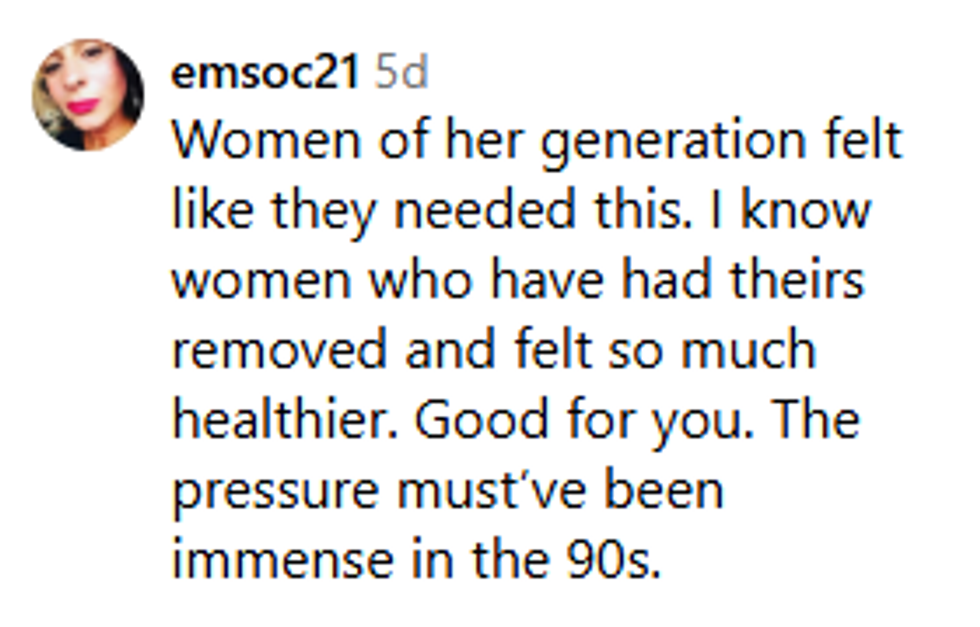Click the 5d comment timestamp
The width and height of the screenshot is (980, 627).
[401, 75]
